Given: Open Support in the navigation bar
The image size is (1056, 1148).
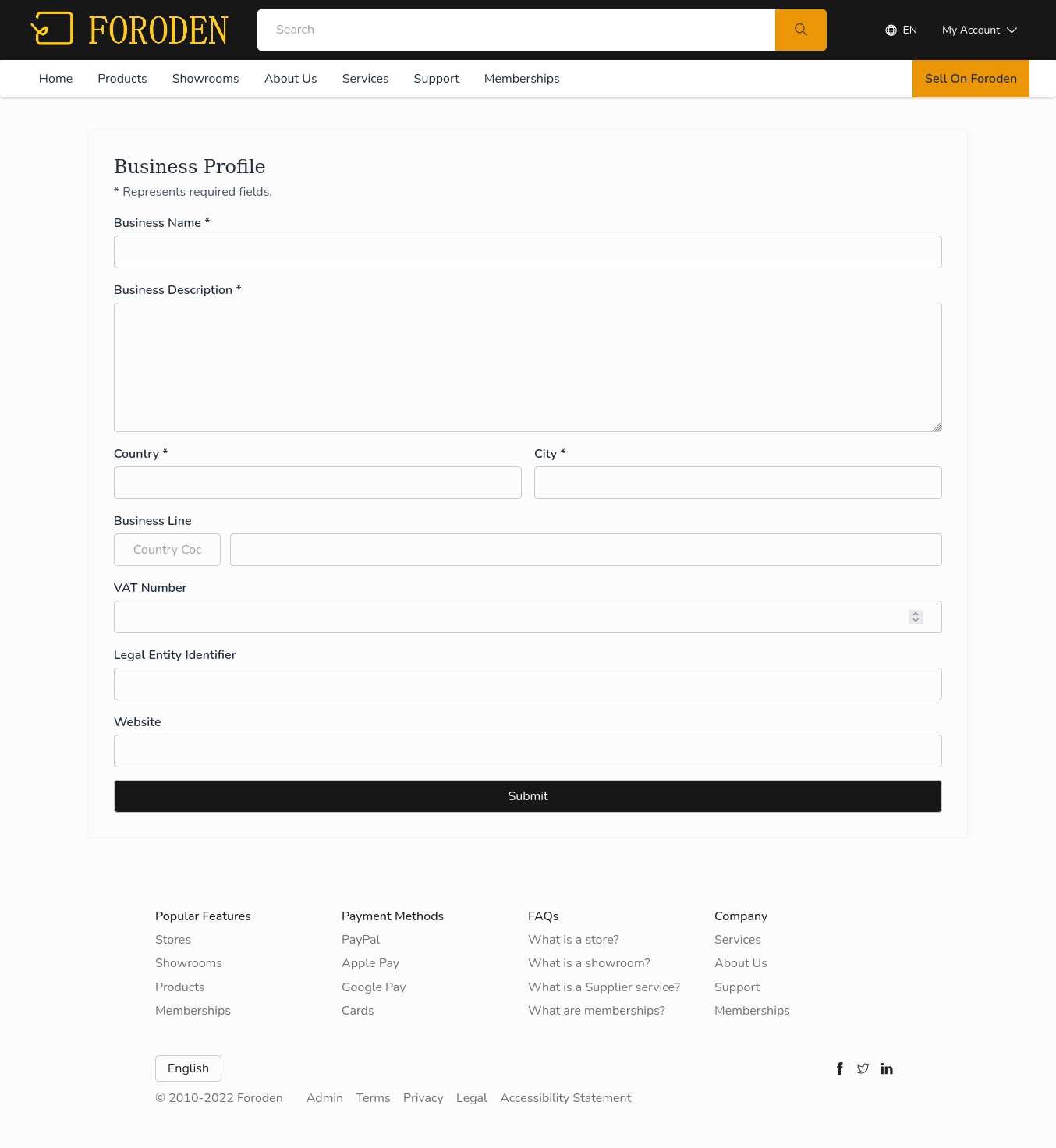Looking at the screenshot, I should point(437,79).
